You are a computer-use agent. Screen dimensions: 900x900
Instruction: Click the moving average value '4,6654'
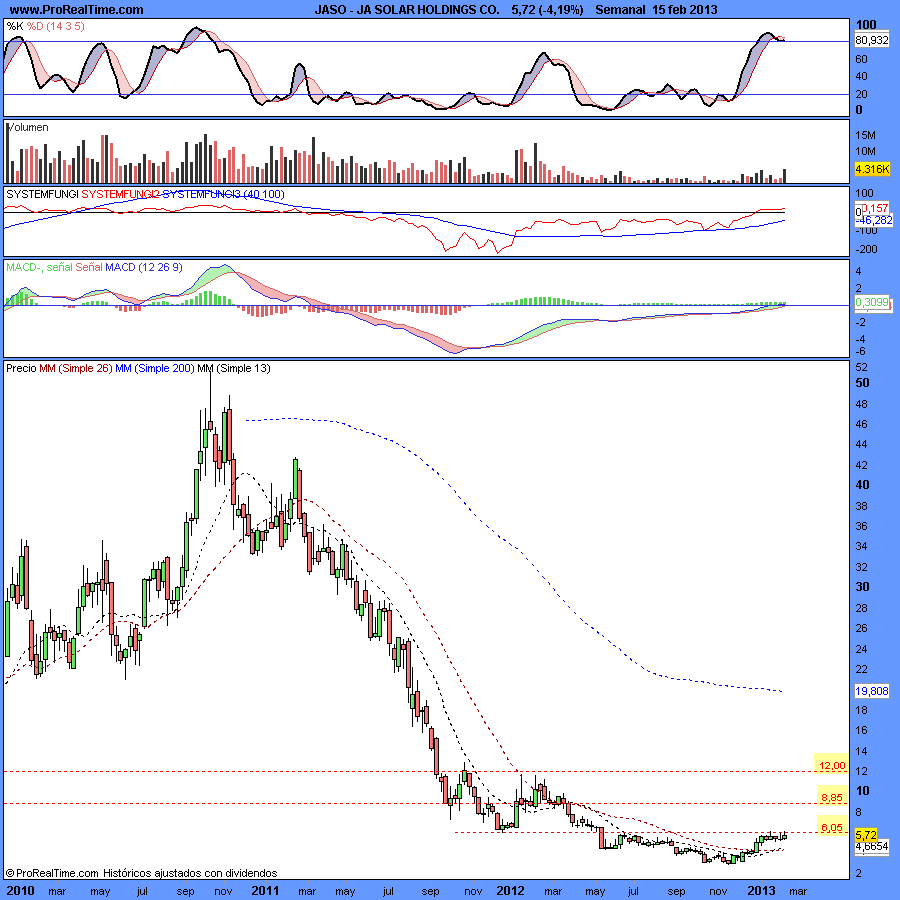[872, 846]
